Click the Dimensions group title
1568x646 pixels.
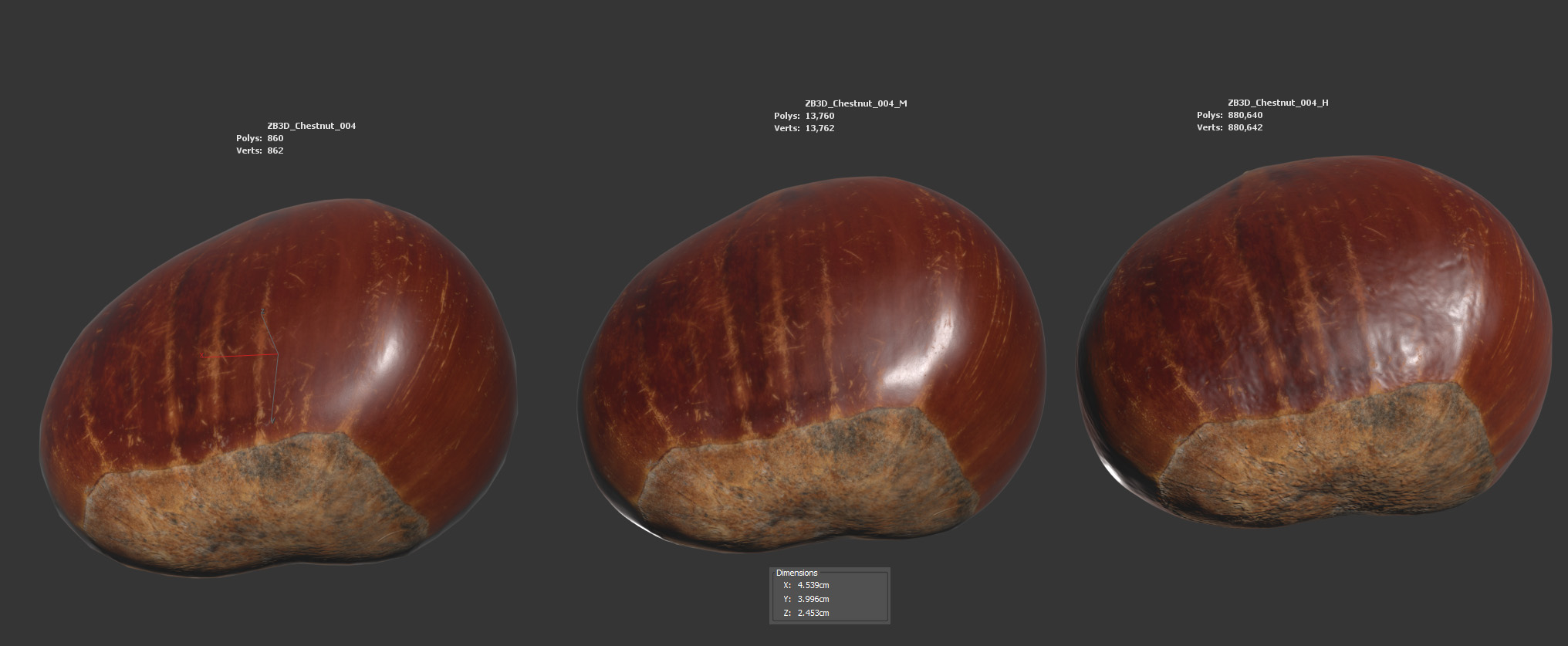coord(796,573)
